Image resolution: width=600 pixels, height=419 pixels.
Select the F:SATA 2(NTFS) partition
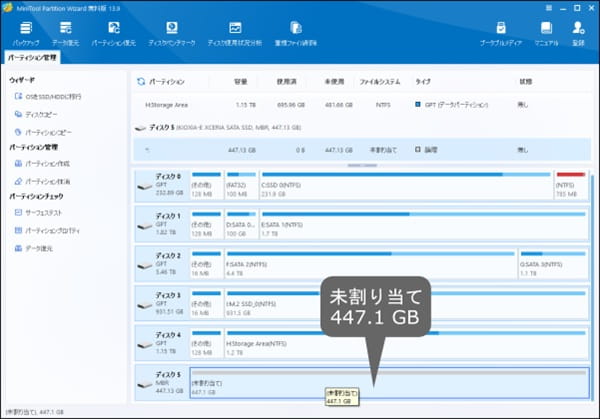point(370,265)
